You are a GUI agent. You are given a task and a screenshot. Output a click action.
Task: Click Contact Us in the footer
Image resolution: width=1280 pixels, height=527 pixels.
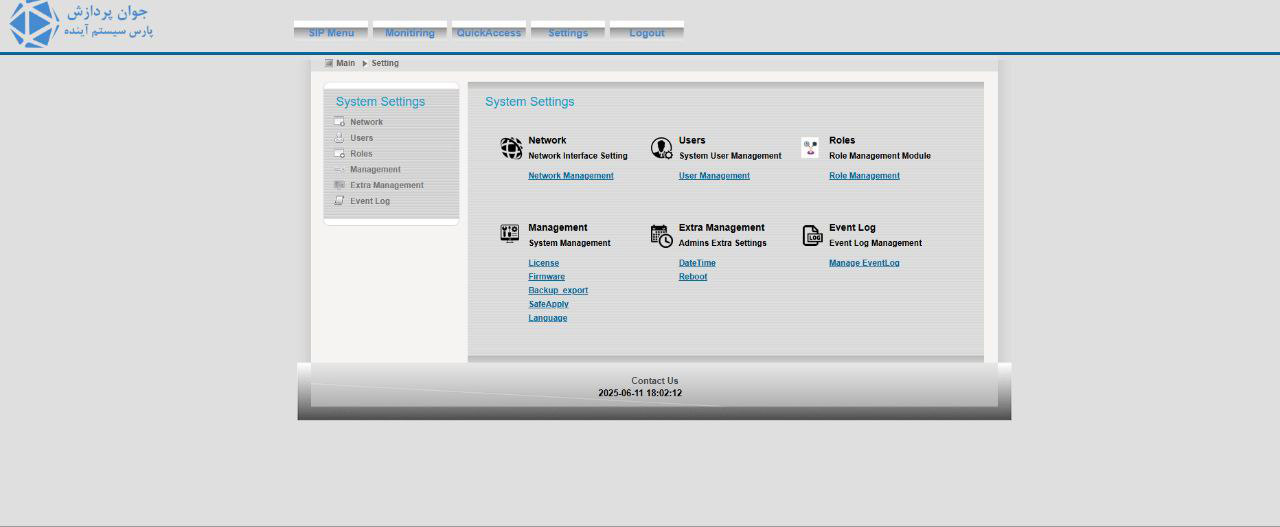coord(655,381)
